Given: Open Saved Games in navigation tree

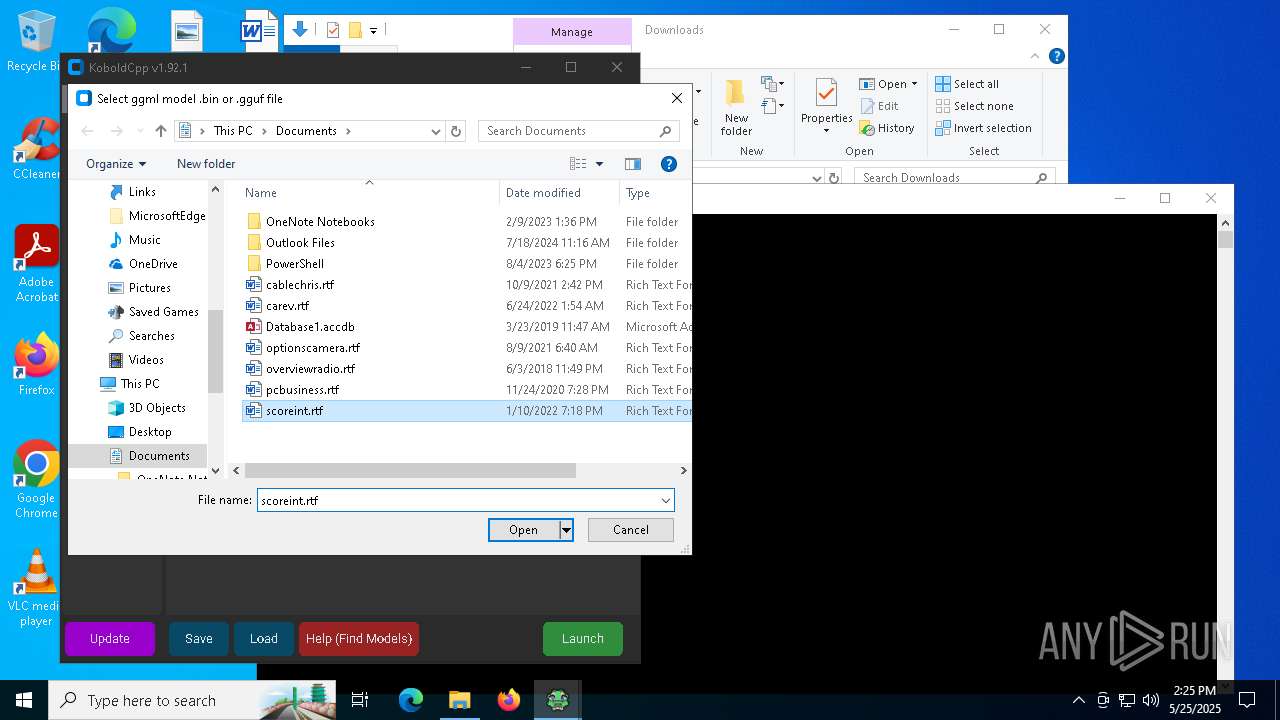Looking at the screenshot, I should [163, 312].
